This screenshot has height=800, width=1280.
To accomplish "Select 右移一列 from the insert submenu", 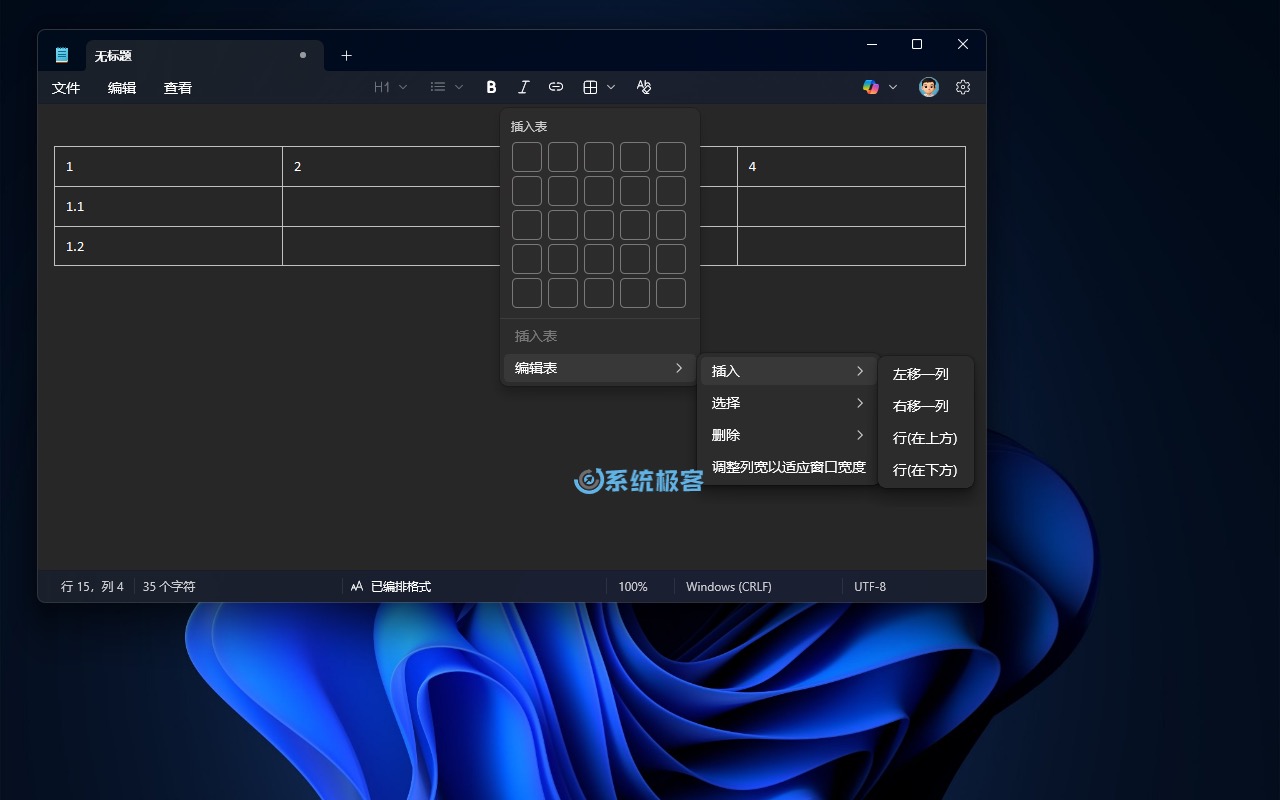I will pos(921,406).
